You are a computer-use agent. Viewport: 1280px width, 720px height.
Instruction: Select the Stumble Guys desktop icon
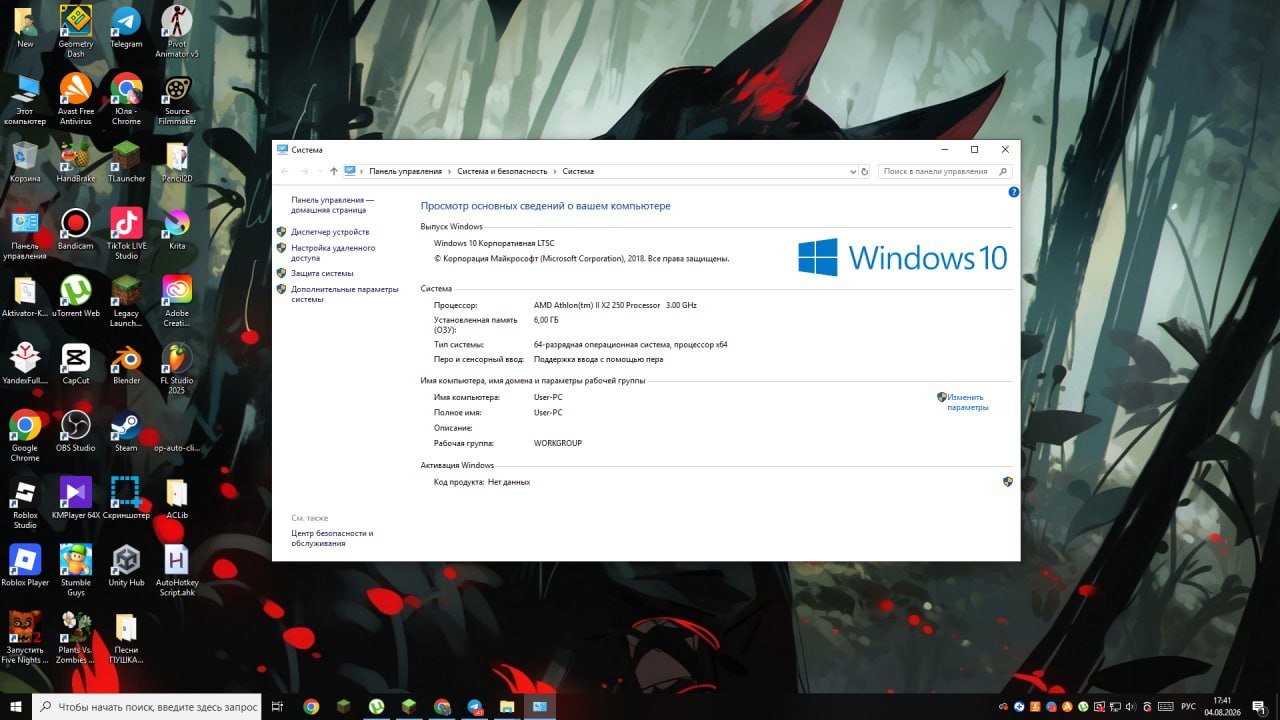click(x=75, y=569)
